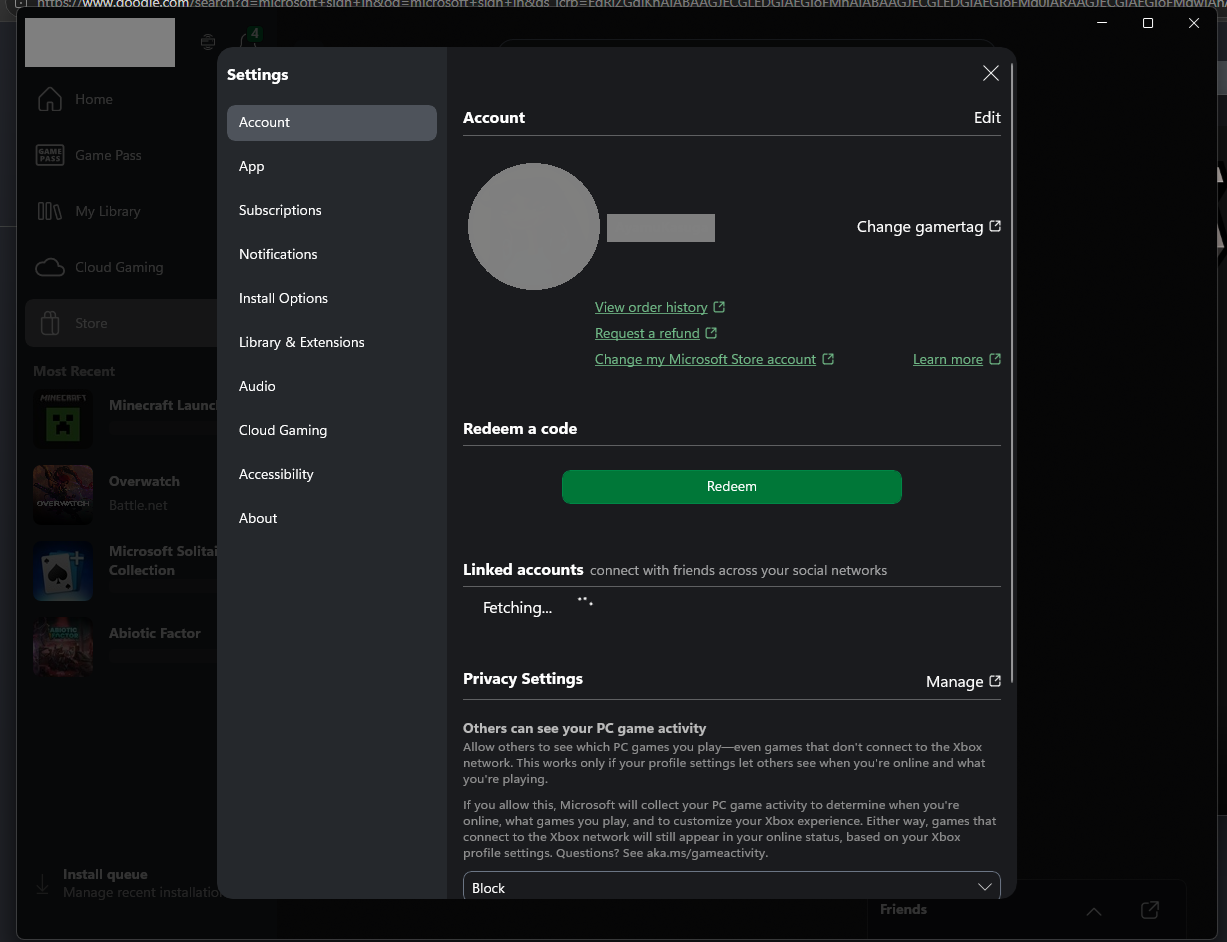Open the Accessibility settings tab
1227x942 pixels.
pyautogui.click(x=332, y=474)
